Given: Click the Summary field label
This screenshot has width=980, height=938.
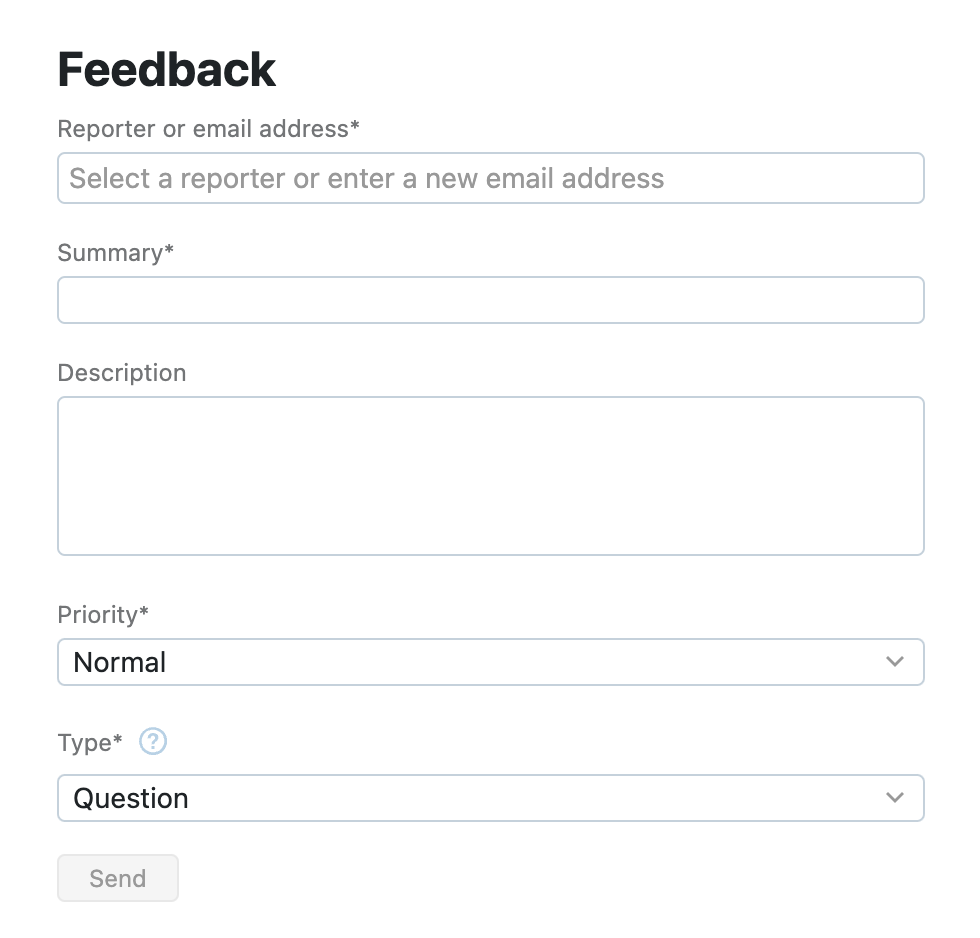Looking at the screenshot, I should [110, 253].
